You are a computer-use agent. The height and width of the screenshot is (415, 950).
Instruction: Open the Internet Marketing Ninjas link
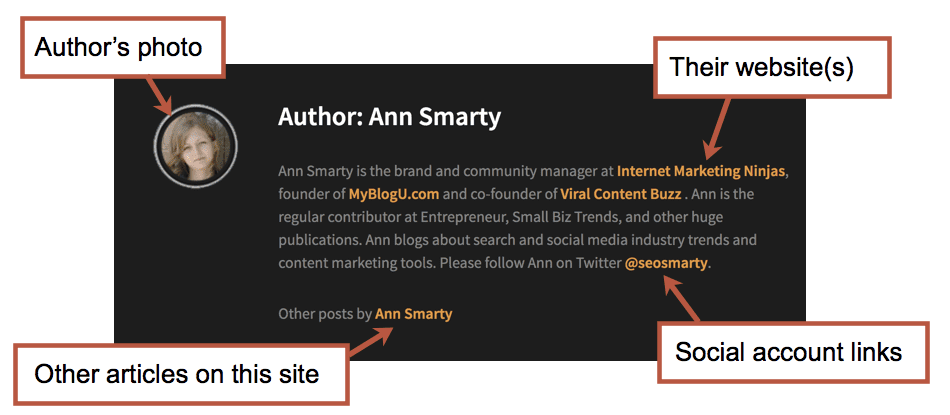click(701, 171)
